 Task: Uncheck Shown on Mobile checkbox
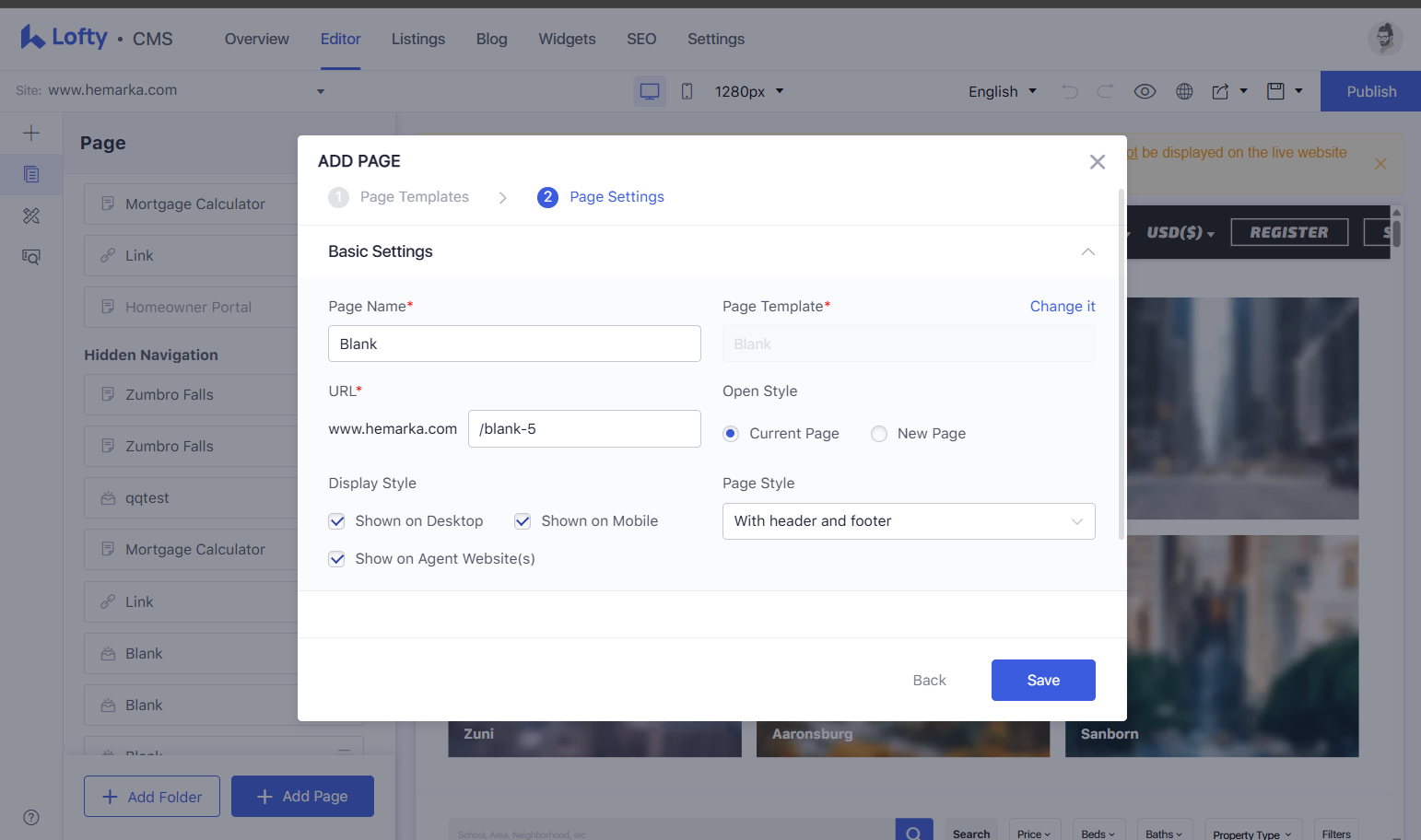pos(523,521)
